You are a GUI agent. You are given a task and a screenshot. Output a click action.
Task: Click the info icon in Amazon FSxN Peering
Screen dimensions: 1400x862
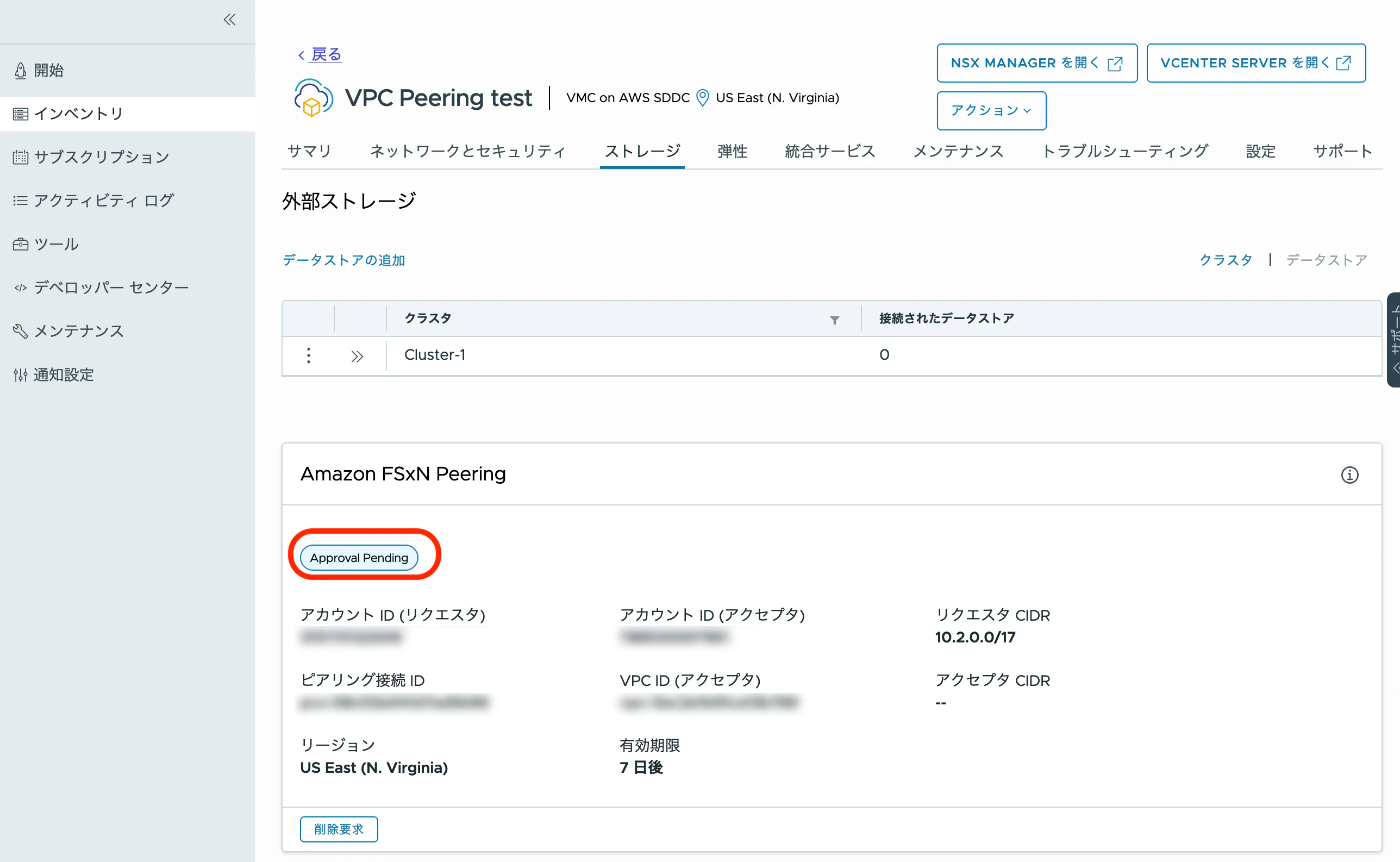pos(1349,475)
